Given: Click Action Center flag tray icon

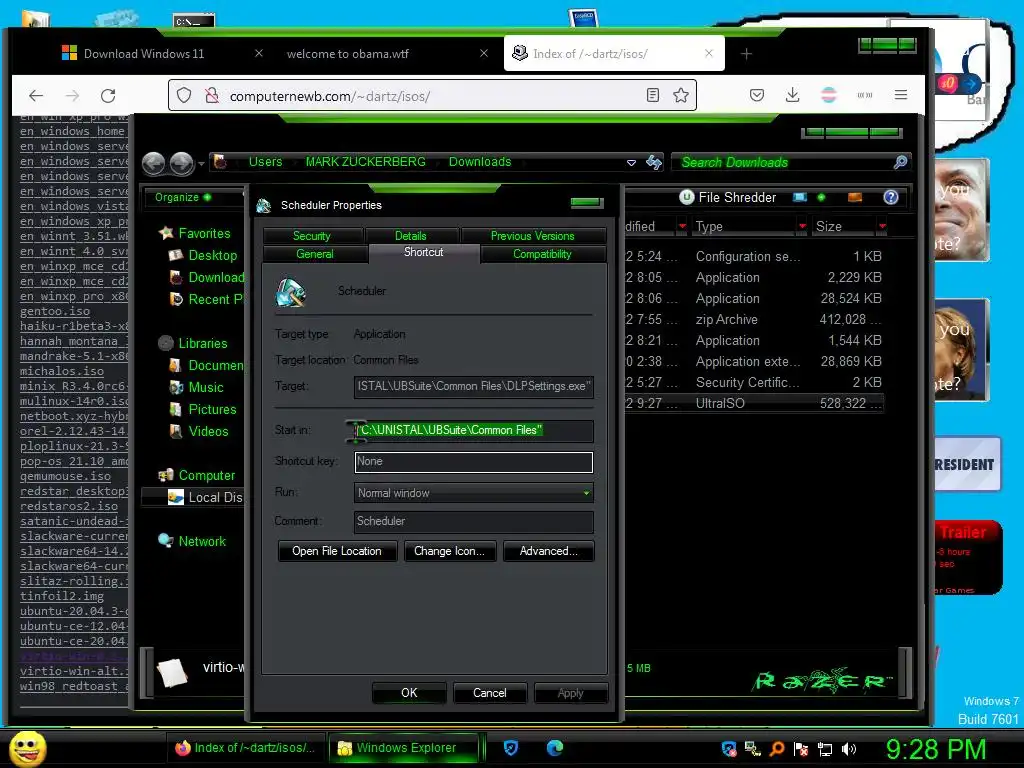Looking at the screenshot, I should click(801, 749).
